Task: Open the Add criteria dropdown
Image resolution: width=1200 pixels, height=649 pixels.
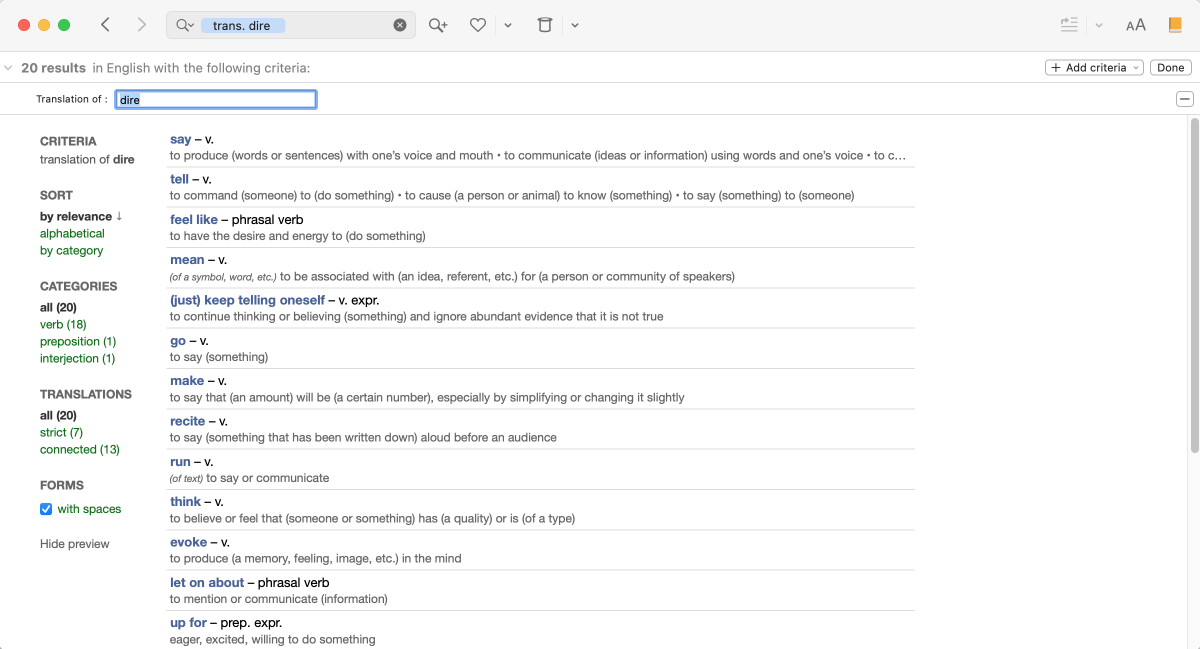Action: [x=1095, y=68]
